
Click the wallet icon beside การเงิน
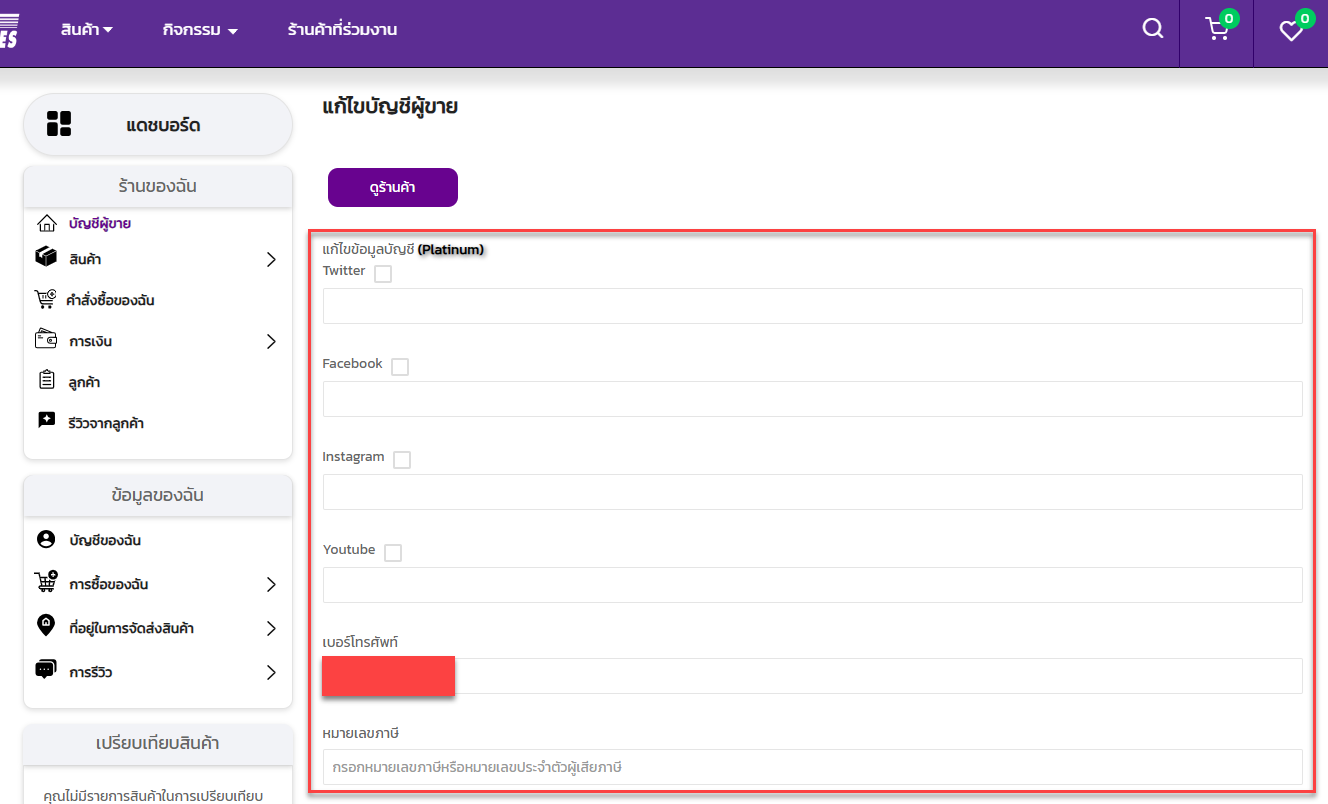coord(46,340)
